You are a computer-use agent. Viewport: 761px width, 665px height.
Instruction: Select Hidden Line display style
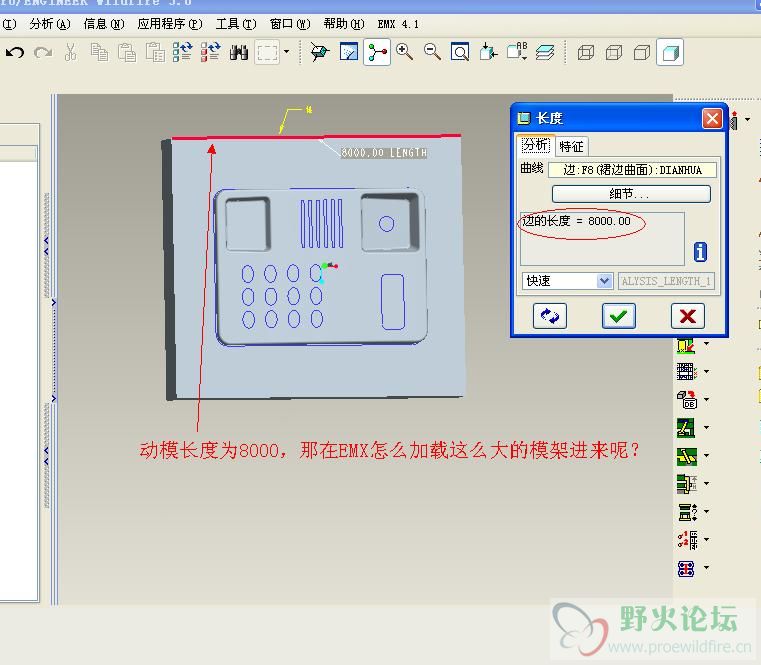click(x=614, y=52)
